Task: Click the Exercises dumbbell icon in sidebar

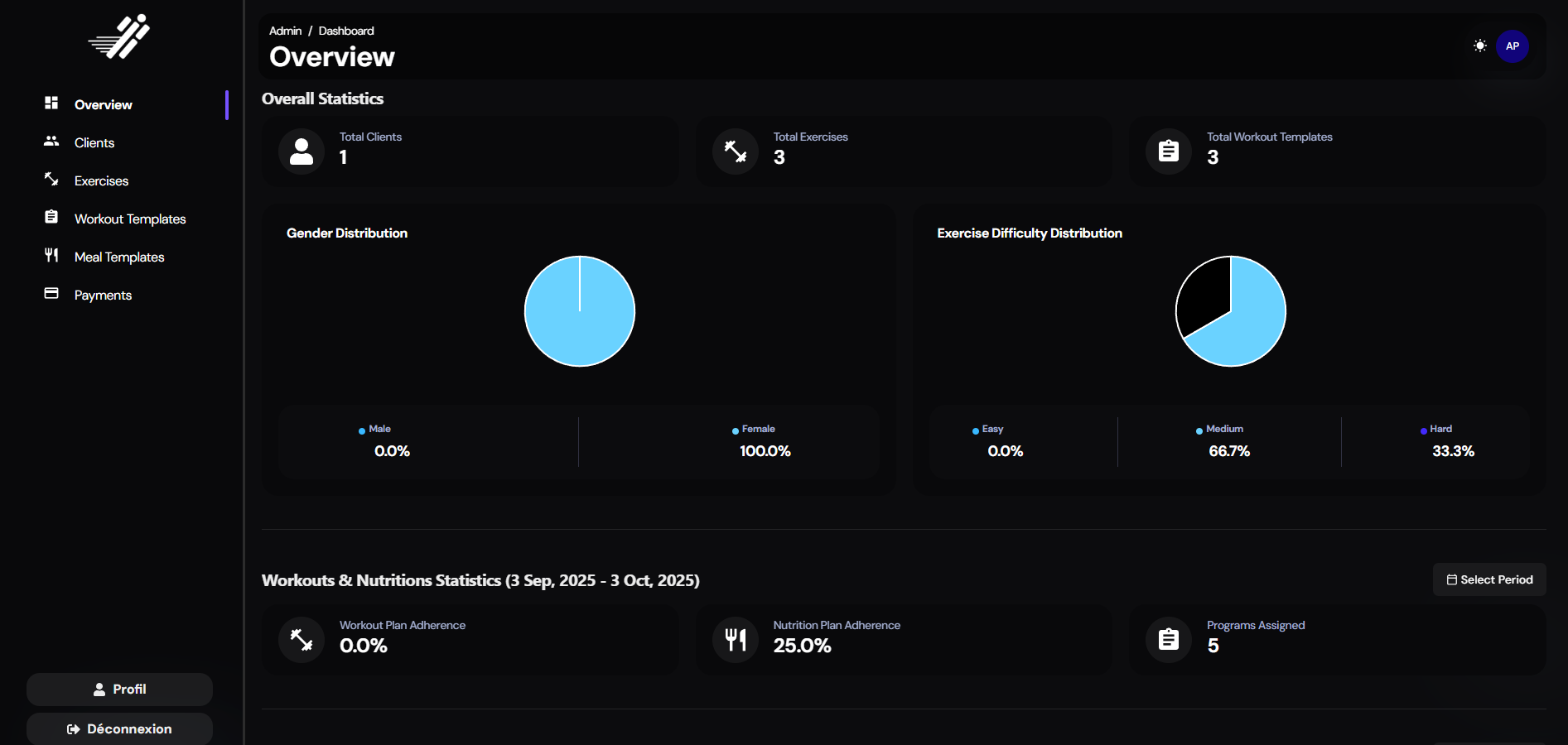Action: pos(51,180)
